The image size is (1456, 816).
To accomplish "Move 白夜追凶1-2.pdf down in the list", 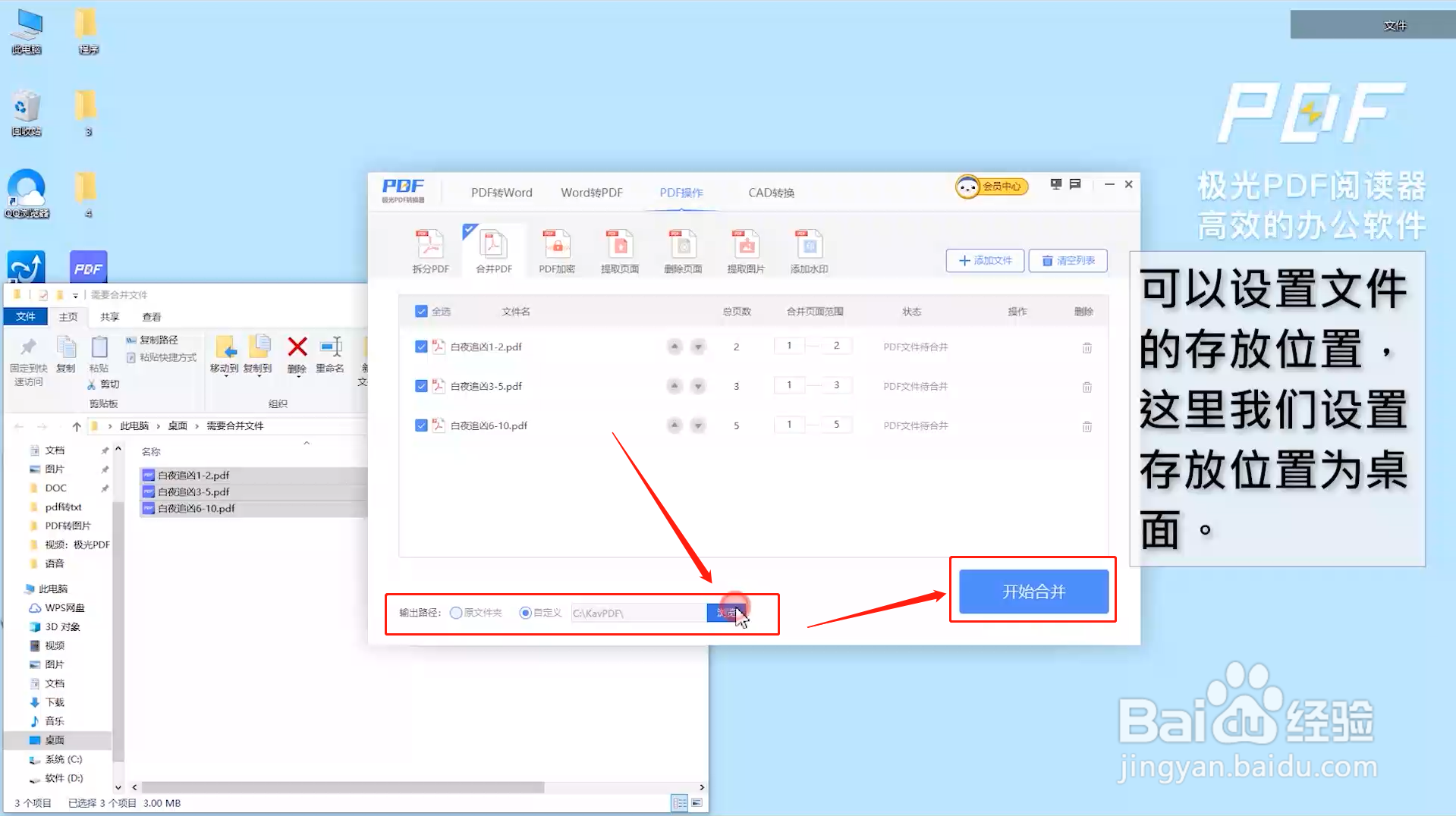I will (x=698, y=347).
